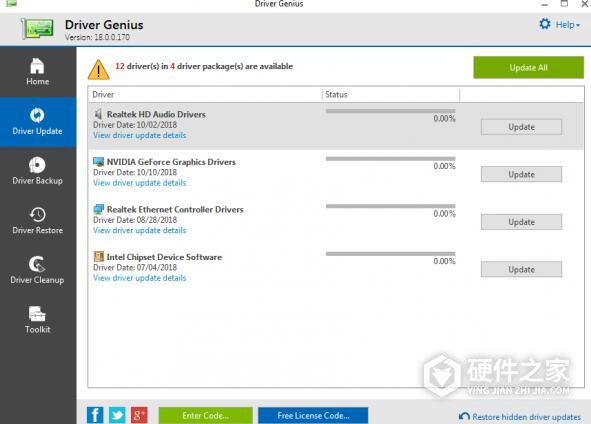The image size is (591, 424).
Task: Update the NVIDIA GeForce Graphics Drivers
Action: pyautogui.click(x=521, y=174)
